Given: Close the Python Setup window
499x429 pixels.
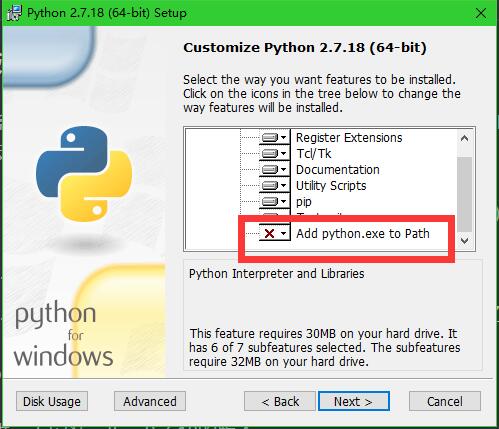Looking at the screenshot, I should (481, 13).
